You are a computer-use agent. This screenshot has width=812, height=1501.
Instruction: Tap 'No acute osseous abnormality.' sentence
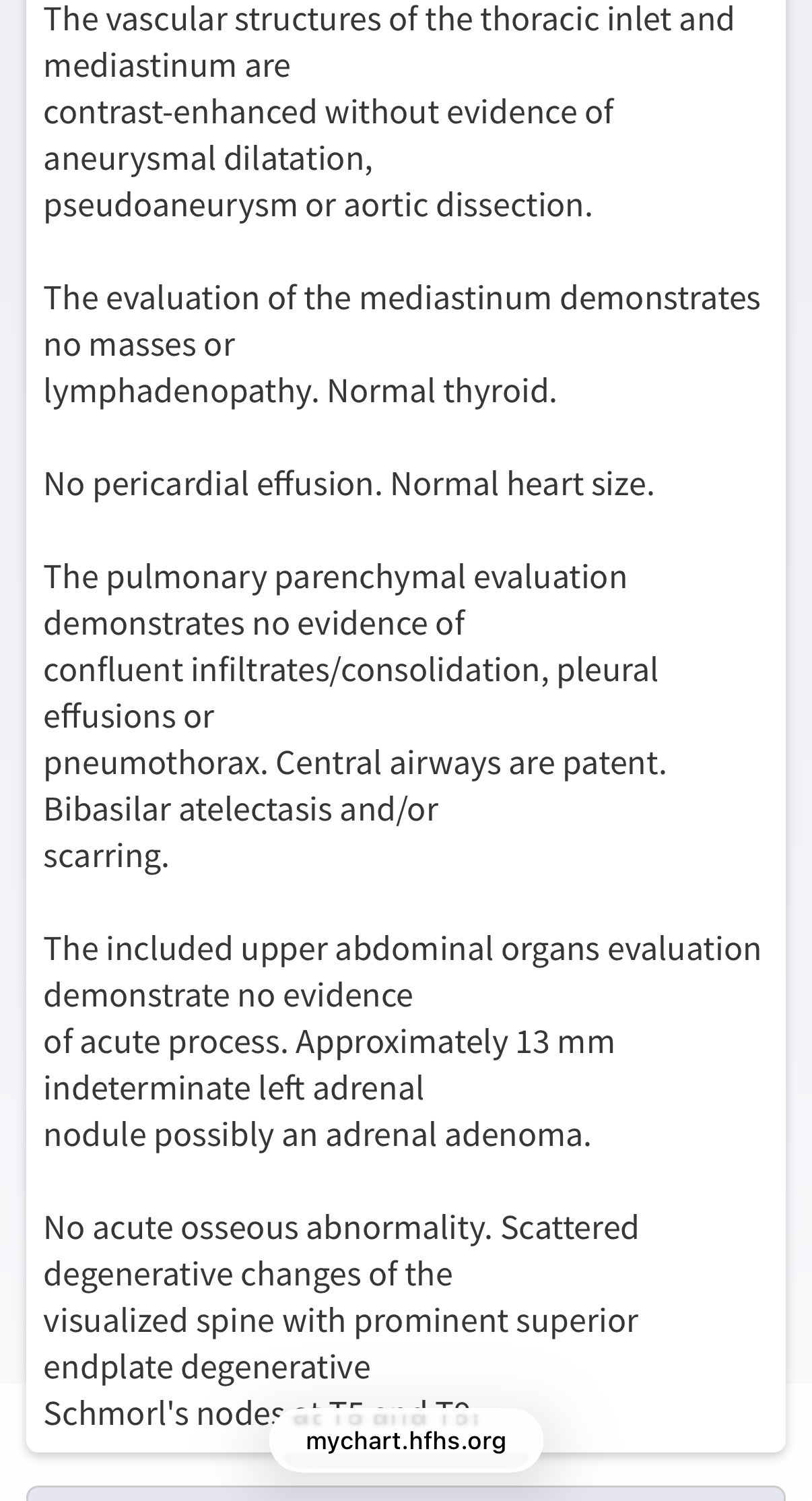[267, 1227]
